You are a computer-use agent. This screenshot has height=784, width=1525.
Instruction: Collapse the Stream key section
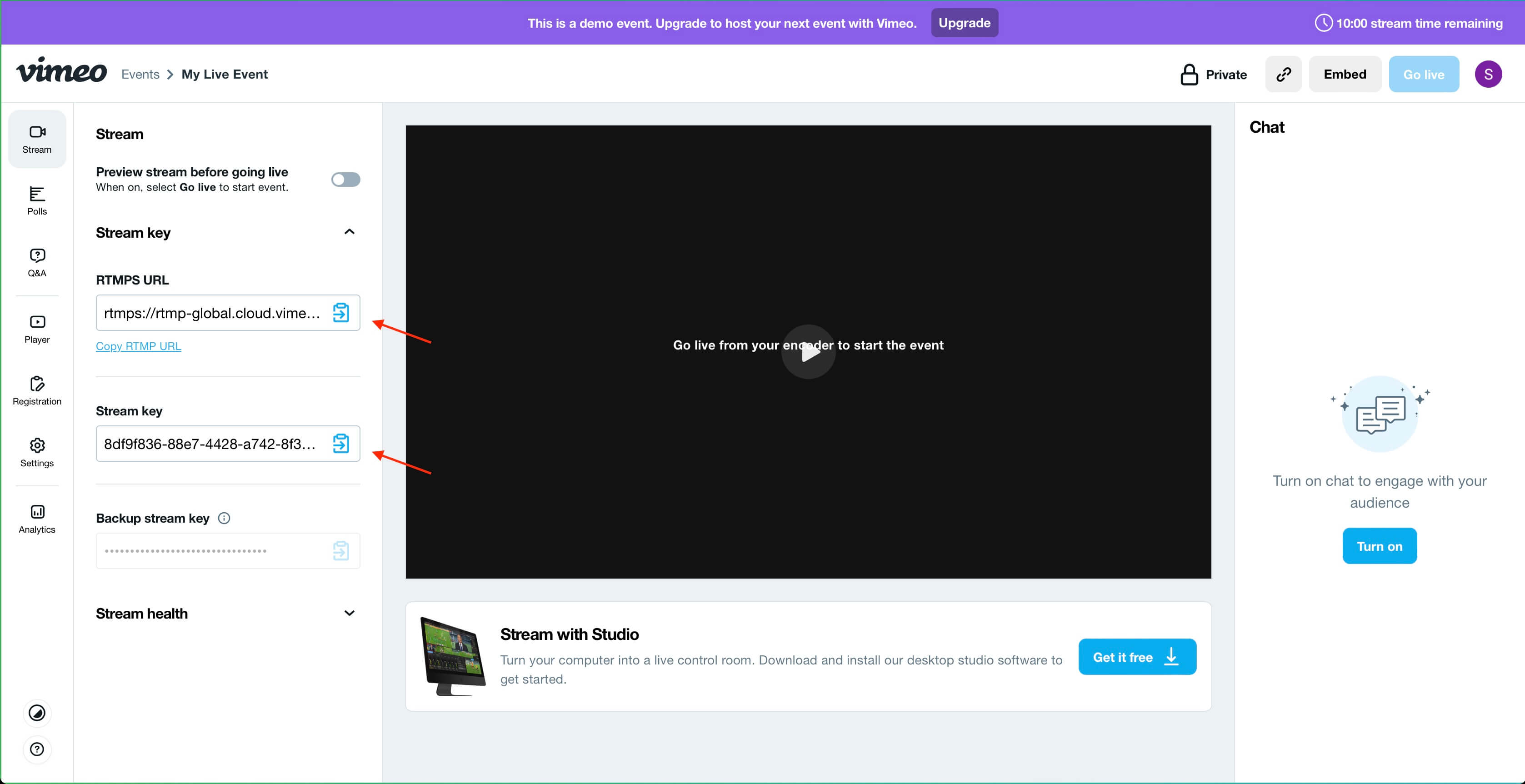click(x=349, y=231)
